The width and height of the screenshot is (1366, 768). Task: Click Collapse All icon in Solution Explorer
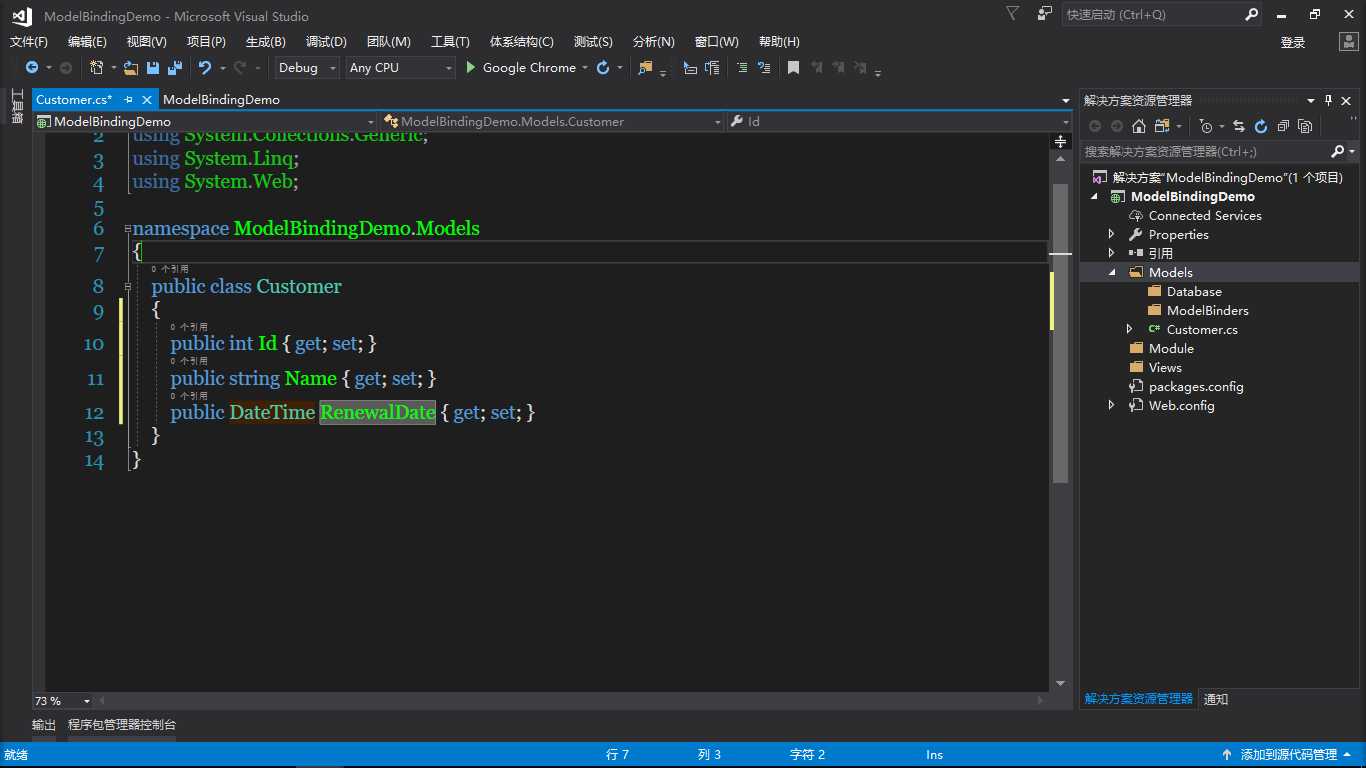point(1283,126)
